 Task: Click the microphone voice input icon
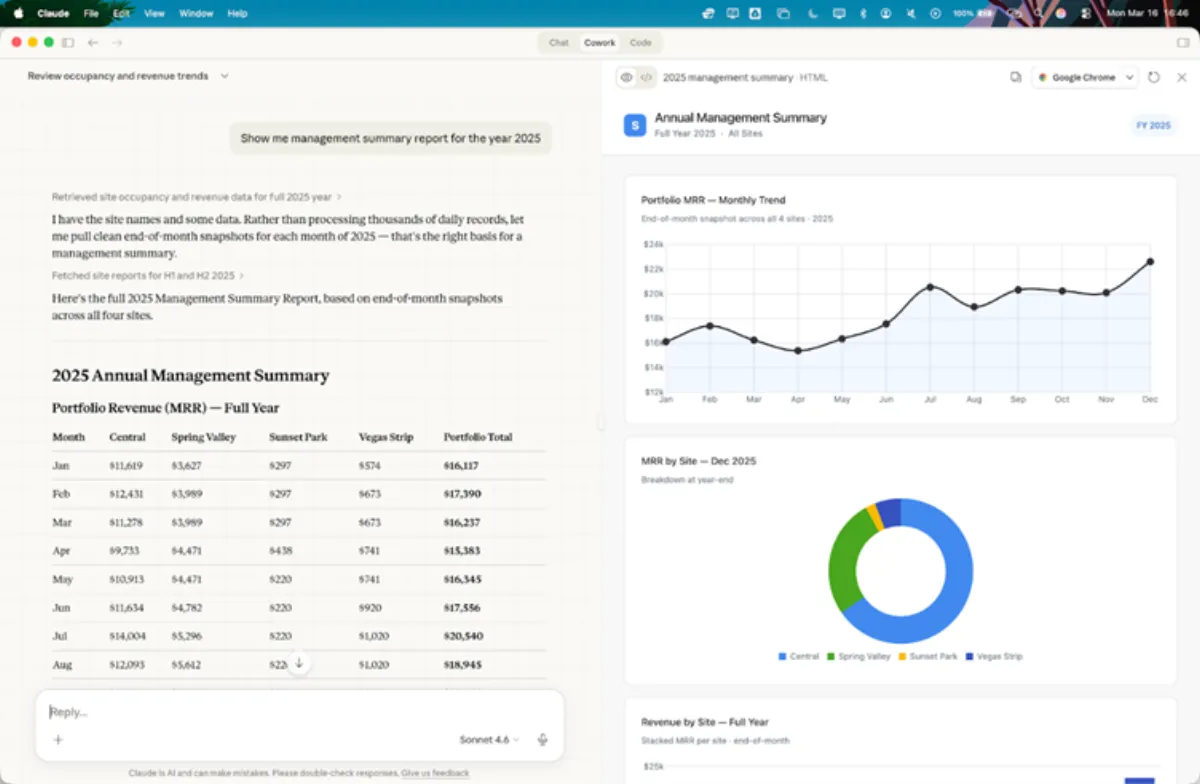tap(542, 740)
